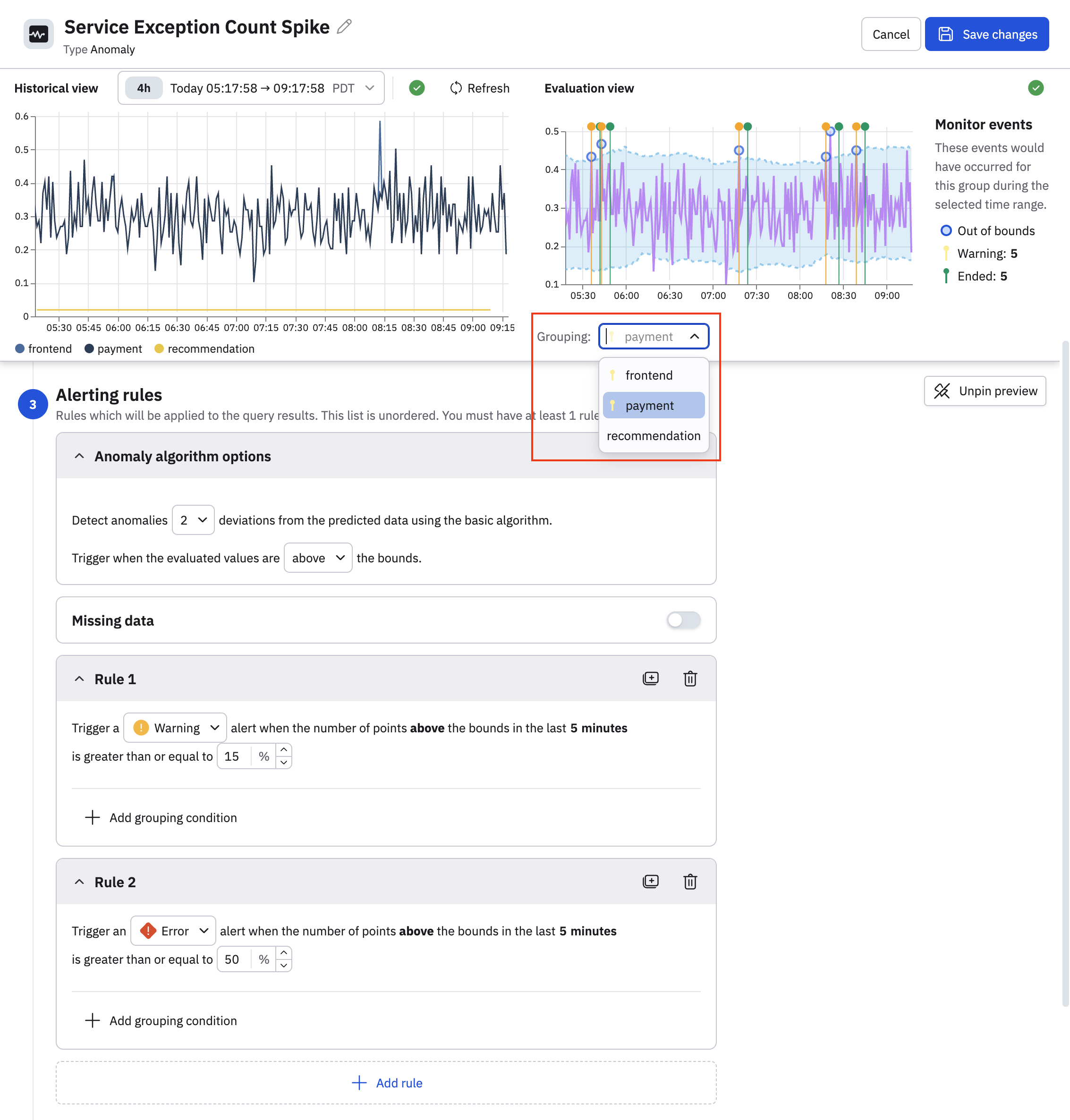Click the Save changes button
1070x1120 pixels.
coord(986,34)
